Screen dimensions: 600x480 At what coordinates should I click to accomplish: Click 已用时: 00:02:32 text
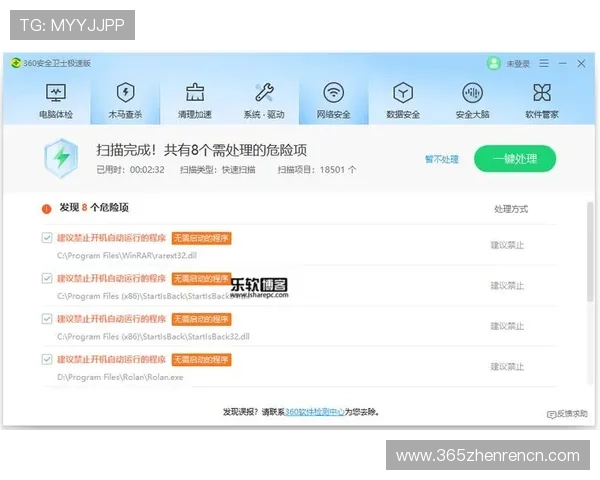click(x=130, y=170)
